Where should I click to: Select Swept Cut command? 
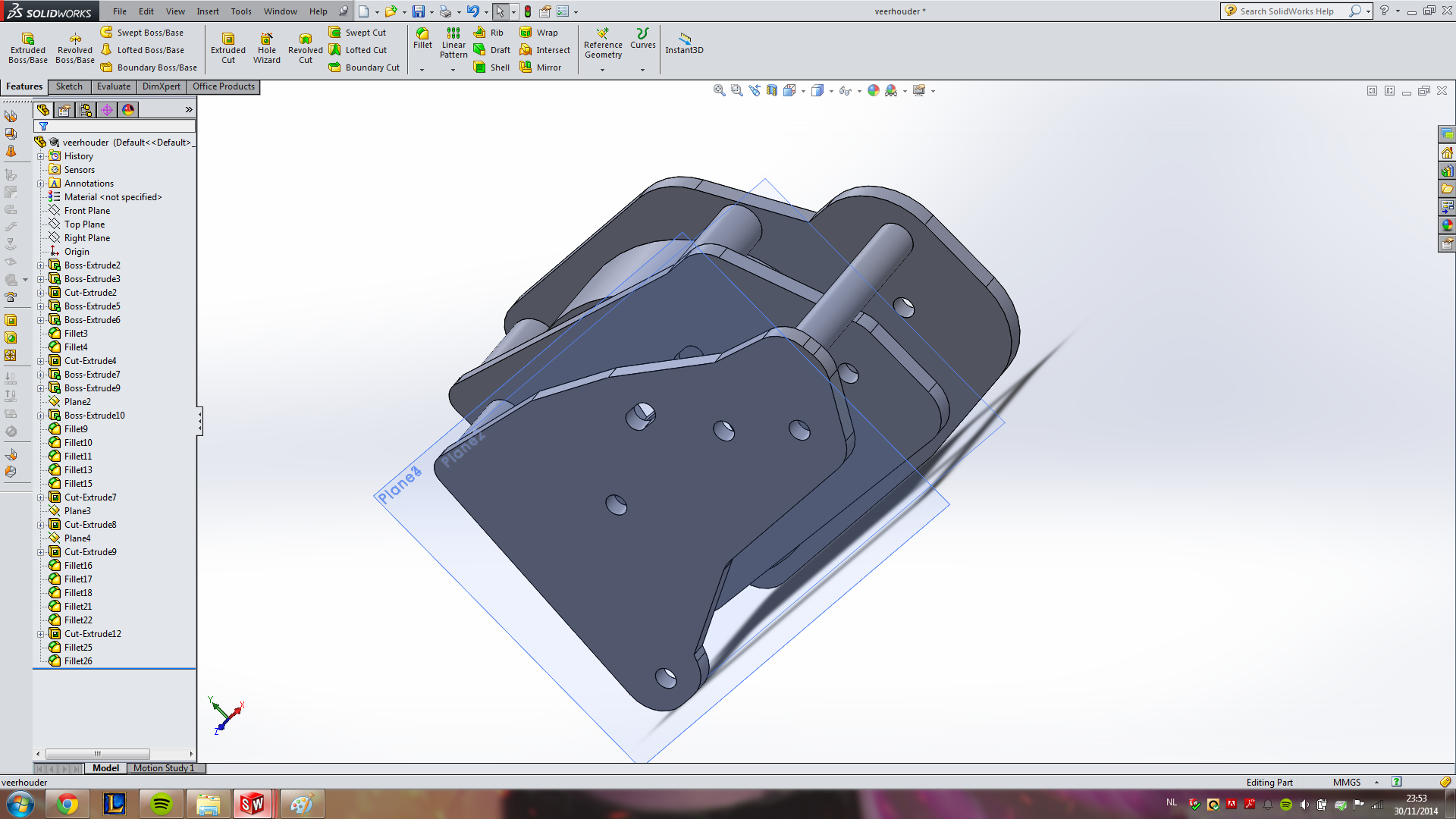357,33
